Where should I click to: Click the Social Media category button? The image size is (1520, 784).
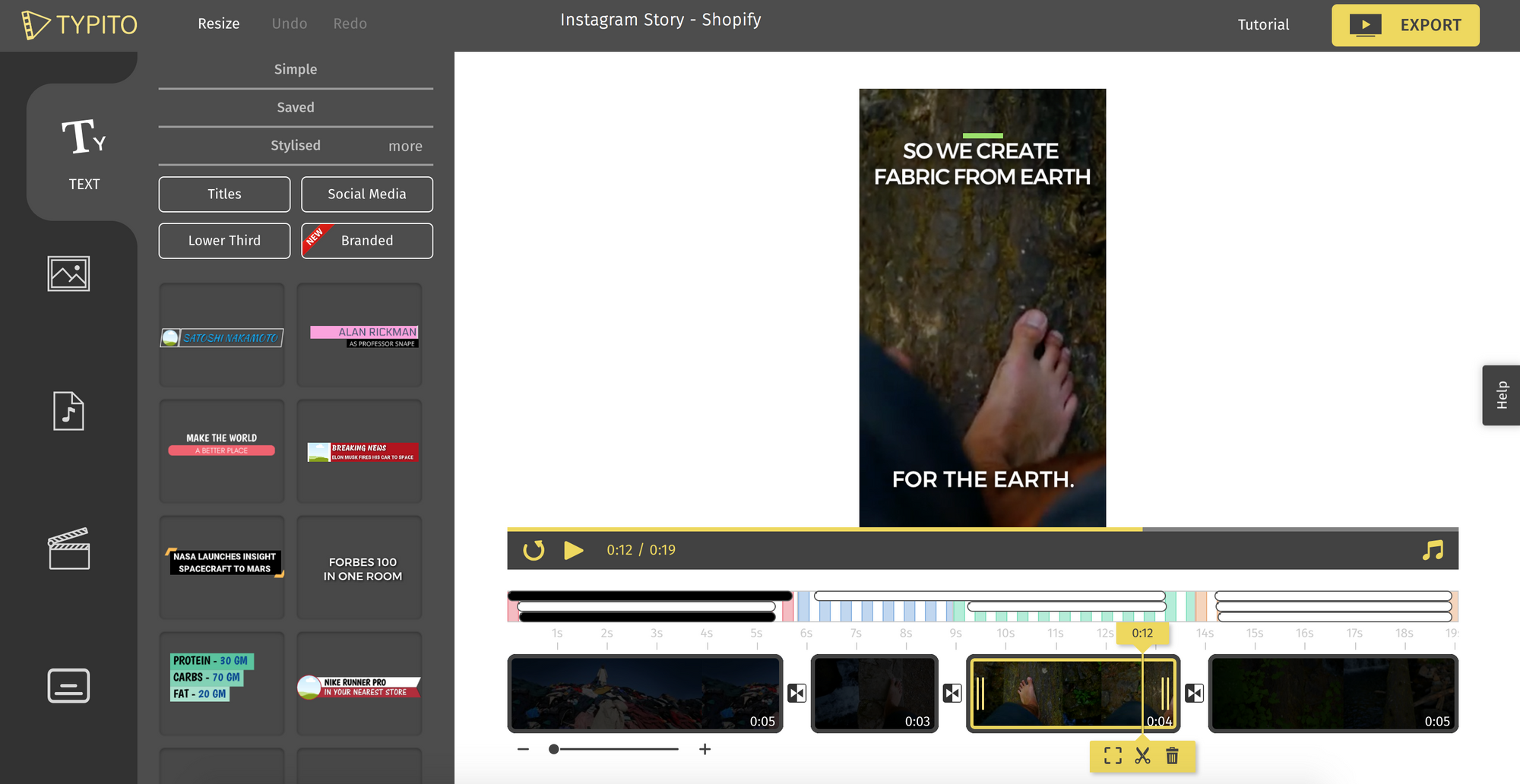point(367,194)
